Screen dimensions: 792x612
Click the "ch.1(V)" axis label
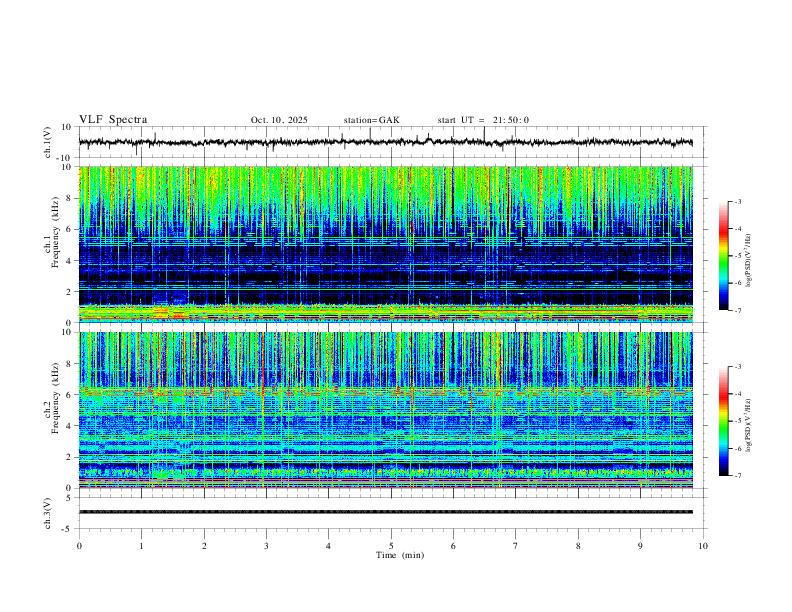tap(48, 142)
